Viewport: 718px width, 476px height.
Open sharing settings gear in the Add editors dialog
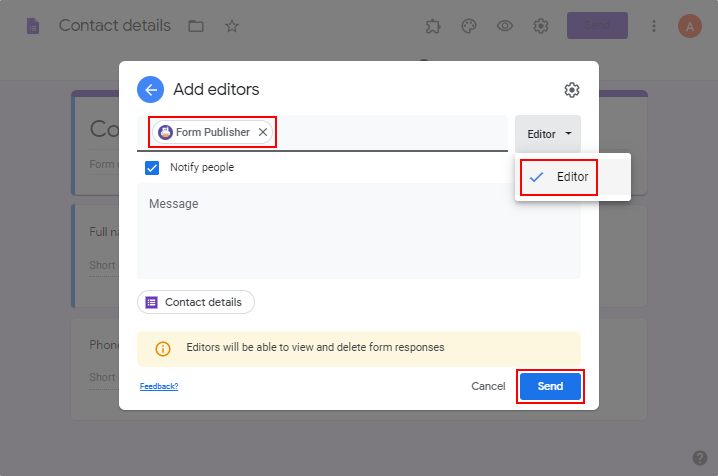[x=571, y=90]
